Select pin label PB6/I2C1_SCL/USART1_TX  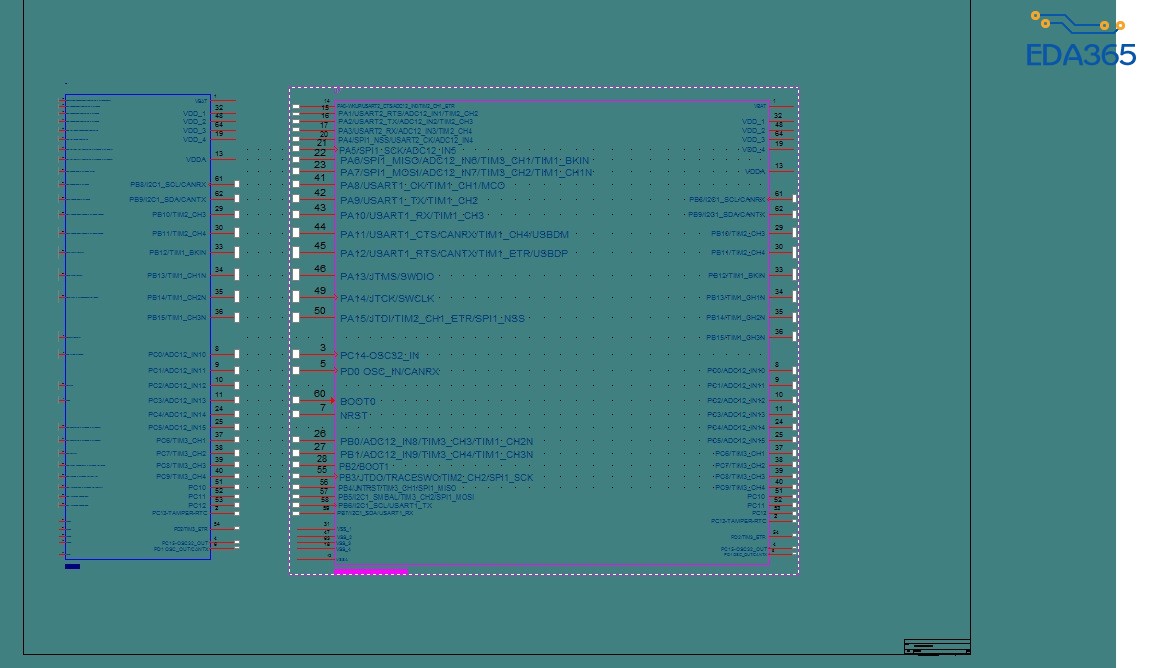pyautogui.click(x=385, y=506)
